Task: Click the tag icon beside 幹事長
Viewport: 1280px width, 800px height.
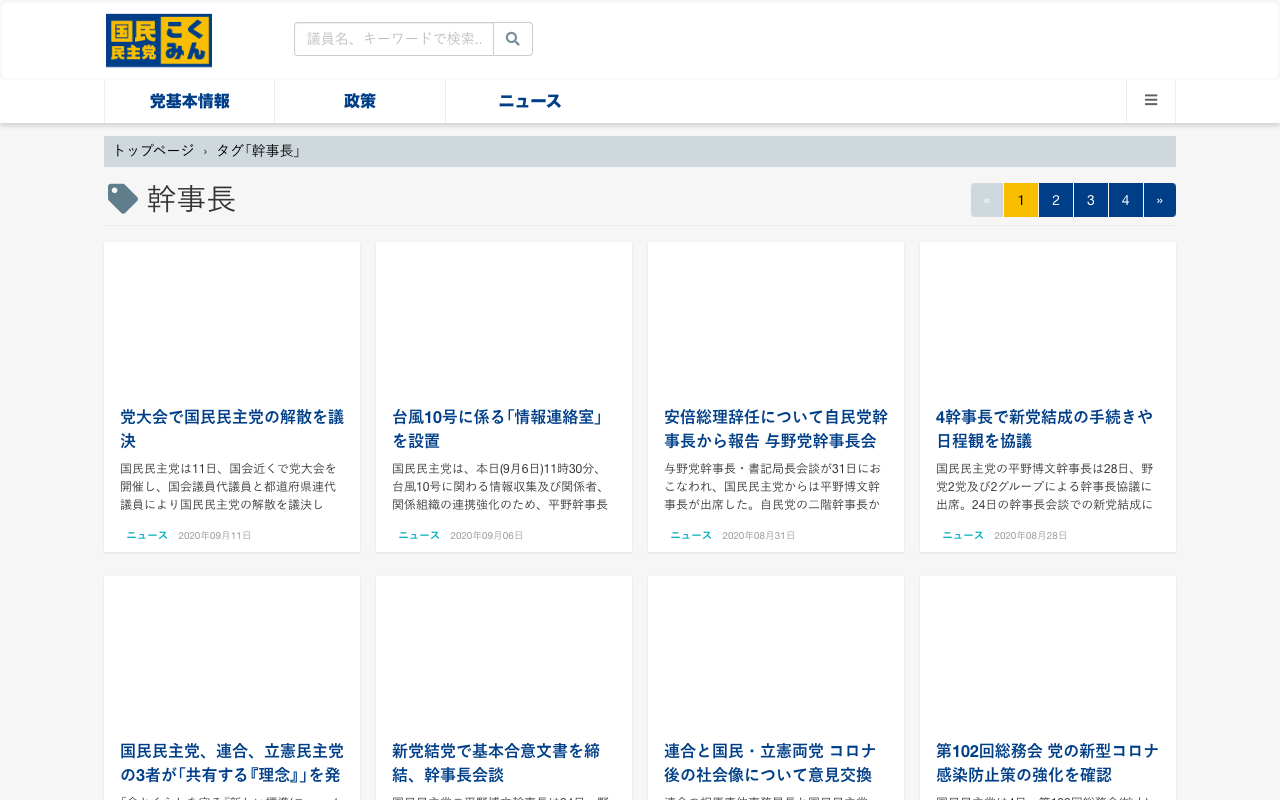Action: click(x=122, y=199)
